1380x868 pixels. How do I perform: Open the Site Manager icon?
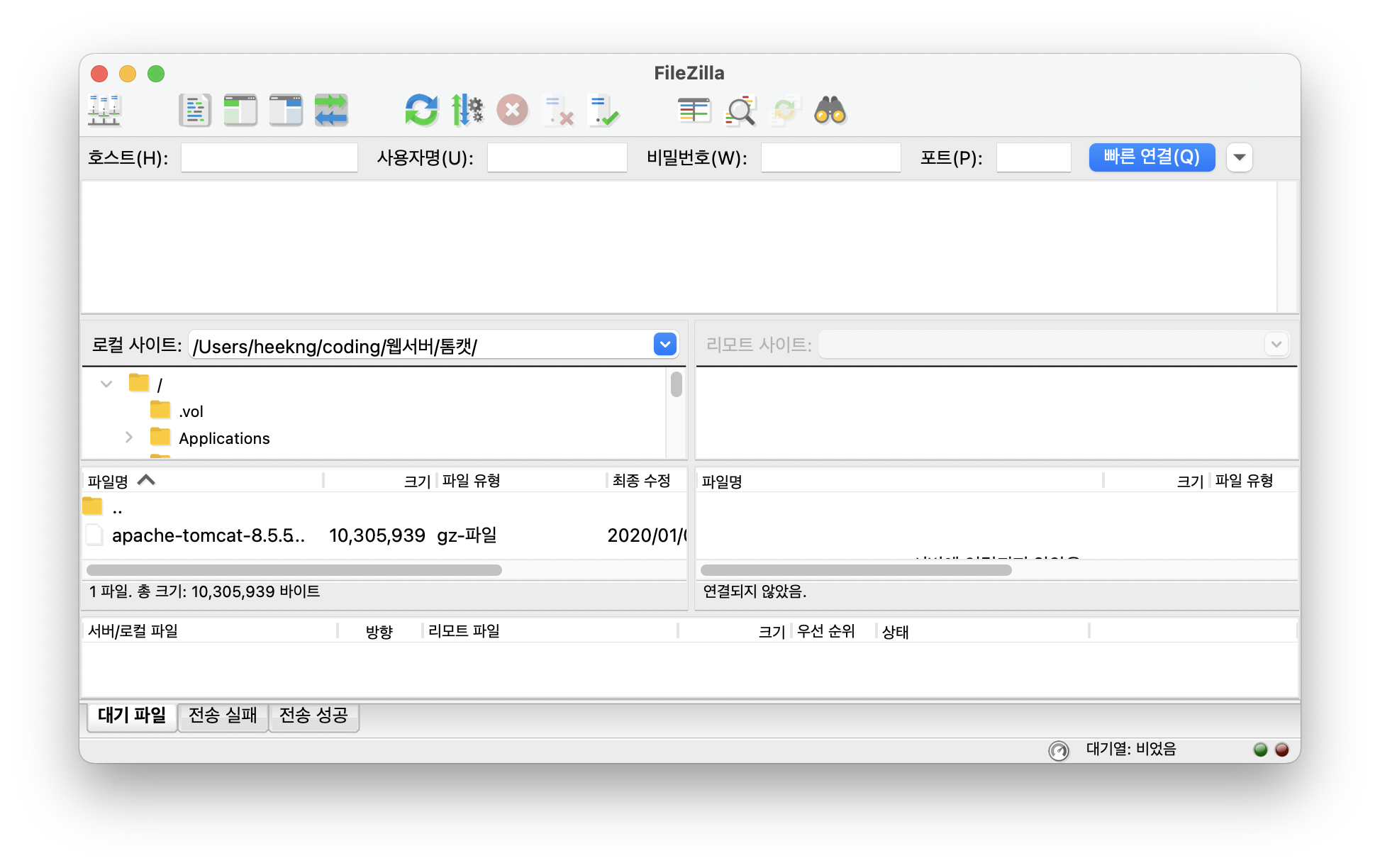(x=104, y=111)
